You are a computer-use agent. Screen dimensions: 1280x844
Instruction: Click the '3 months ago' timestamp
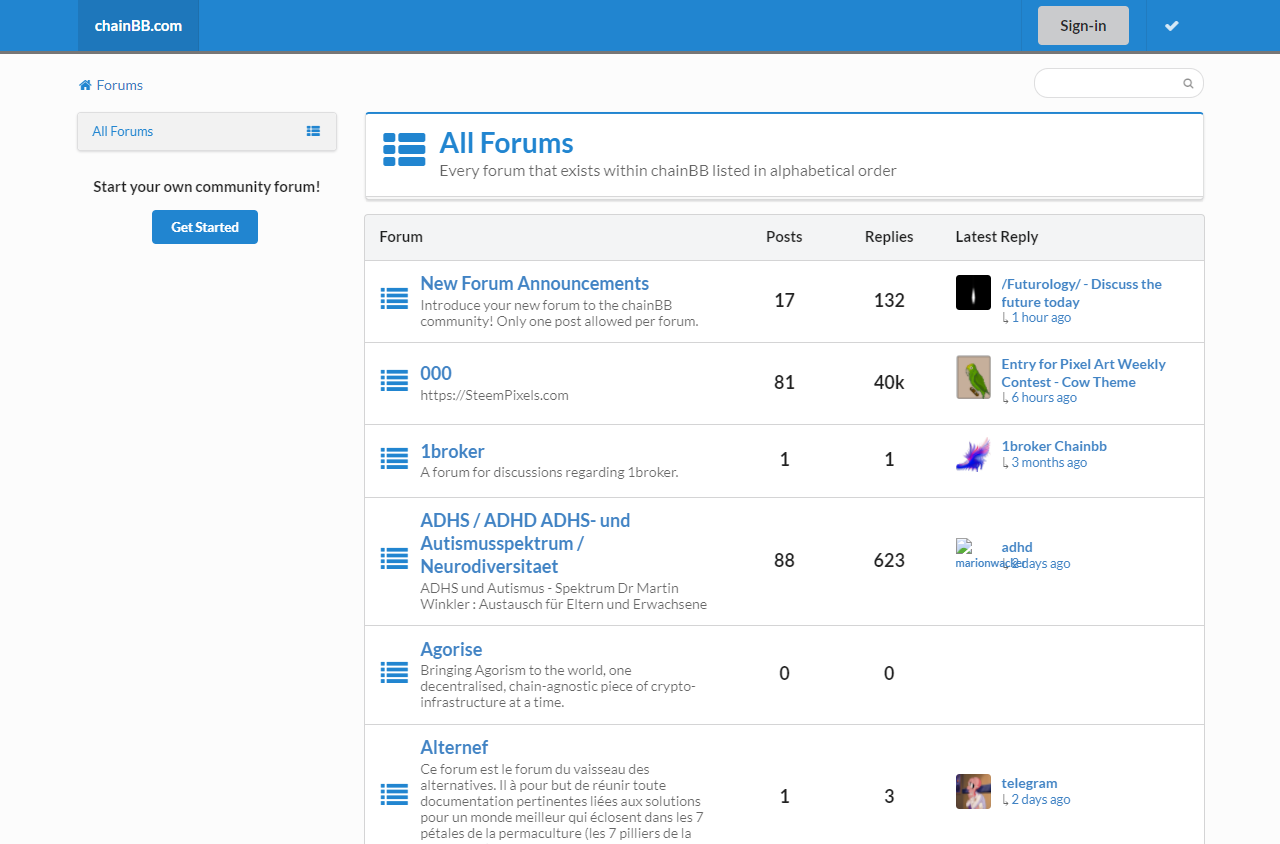(x=1049, y=463)
